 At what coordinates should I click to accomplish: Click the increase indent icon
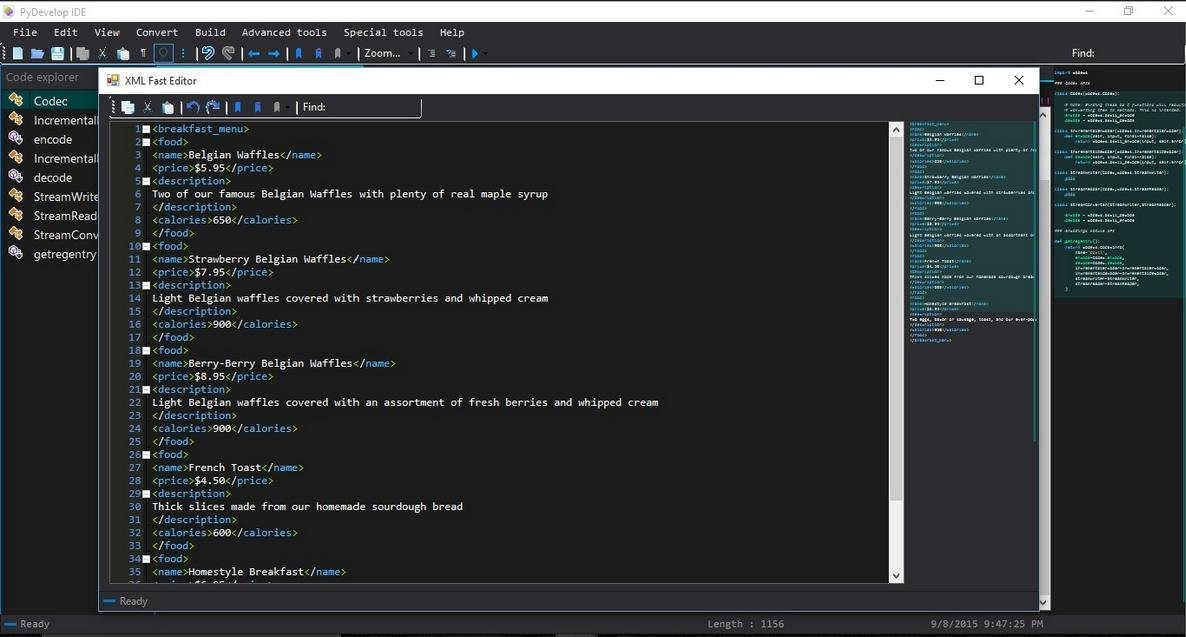click(x=431, y=53)
